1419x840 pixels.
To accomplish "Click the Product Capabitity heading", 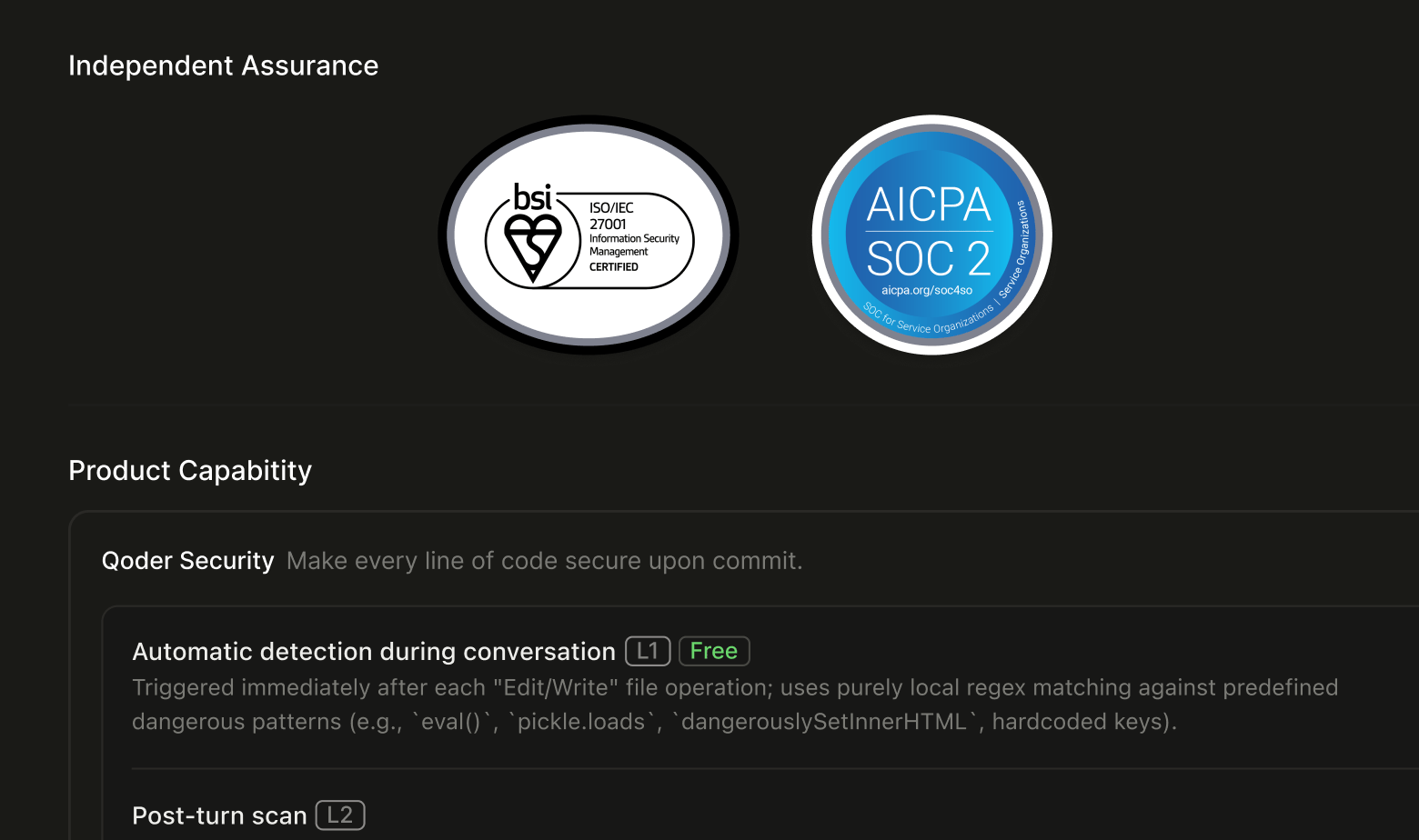I will [x=190, y=470].
